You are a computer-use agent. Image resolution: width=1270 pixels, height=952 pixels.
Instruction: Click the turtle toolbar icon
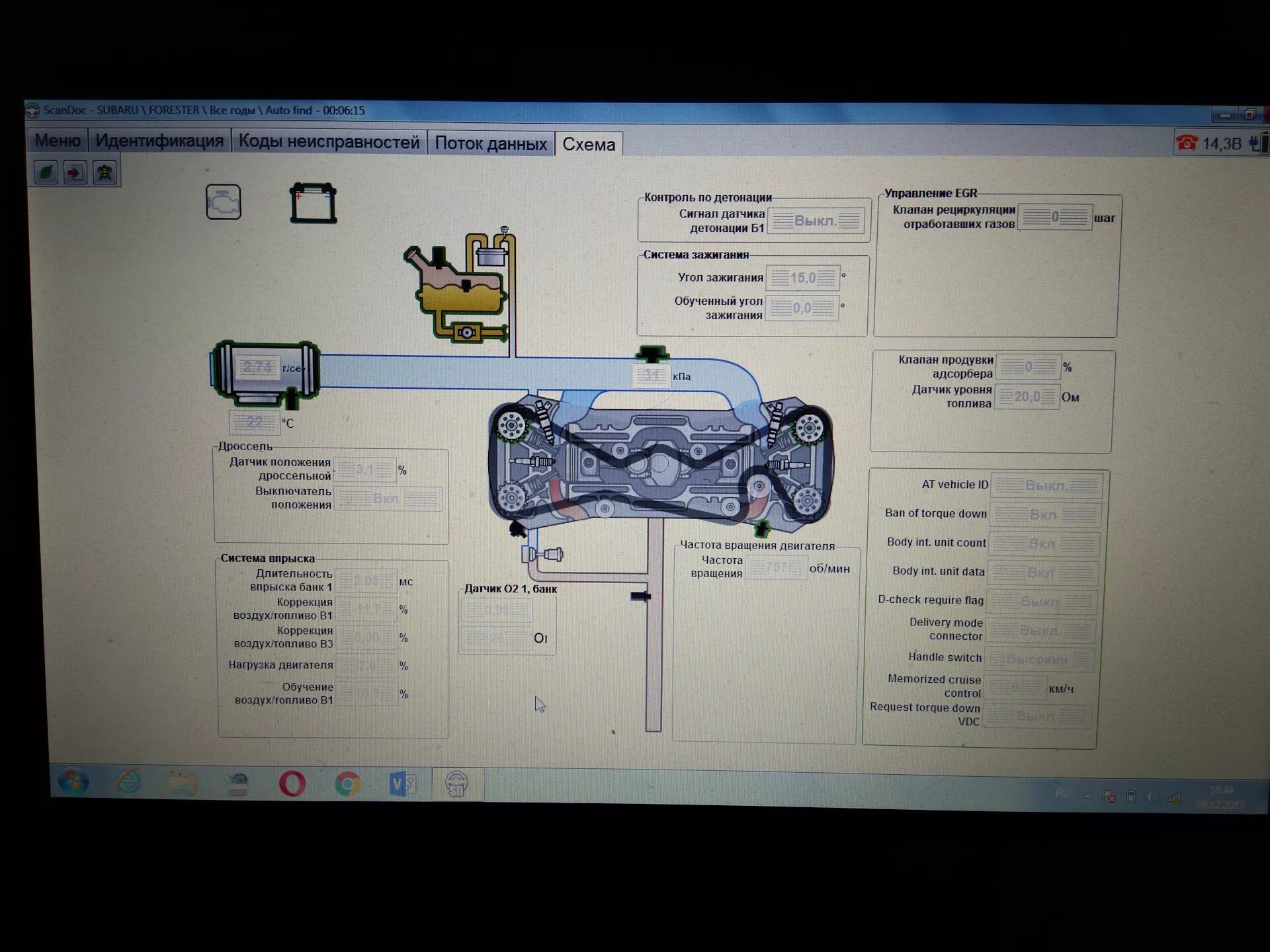point(105,173)
